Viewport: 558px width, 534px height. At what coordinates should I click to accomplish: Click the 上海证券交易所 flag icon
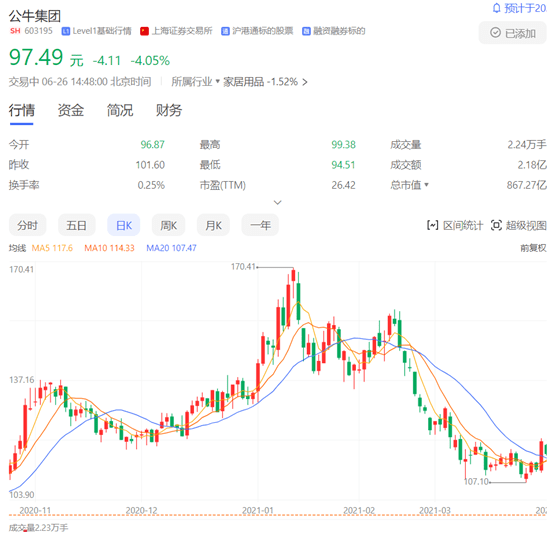[144, 31]
